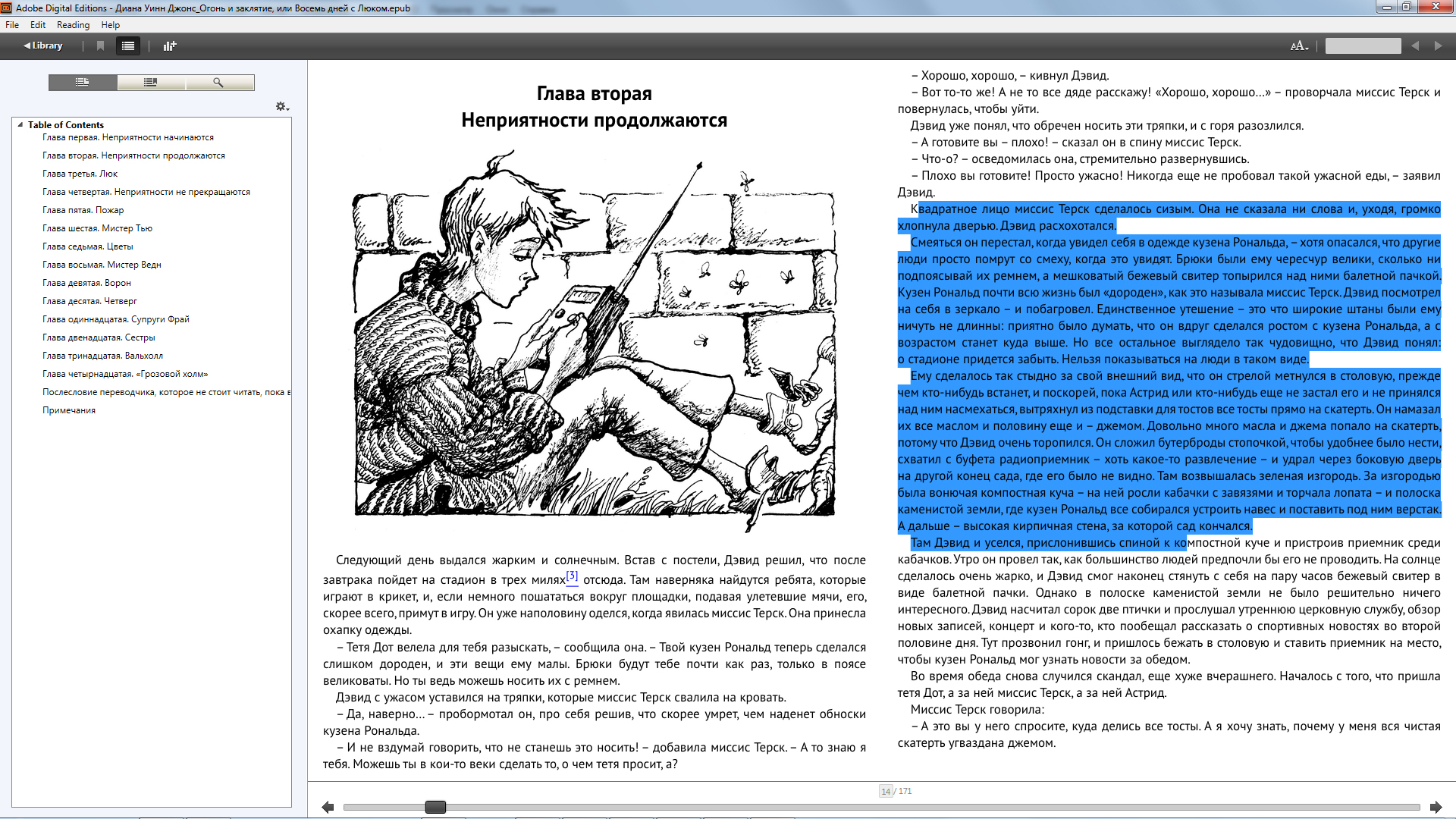This screenshot has width=1456, height=819.
Task: Switch to the Bookmarks panel tab
Action: (x=151, y=82)
